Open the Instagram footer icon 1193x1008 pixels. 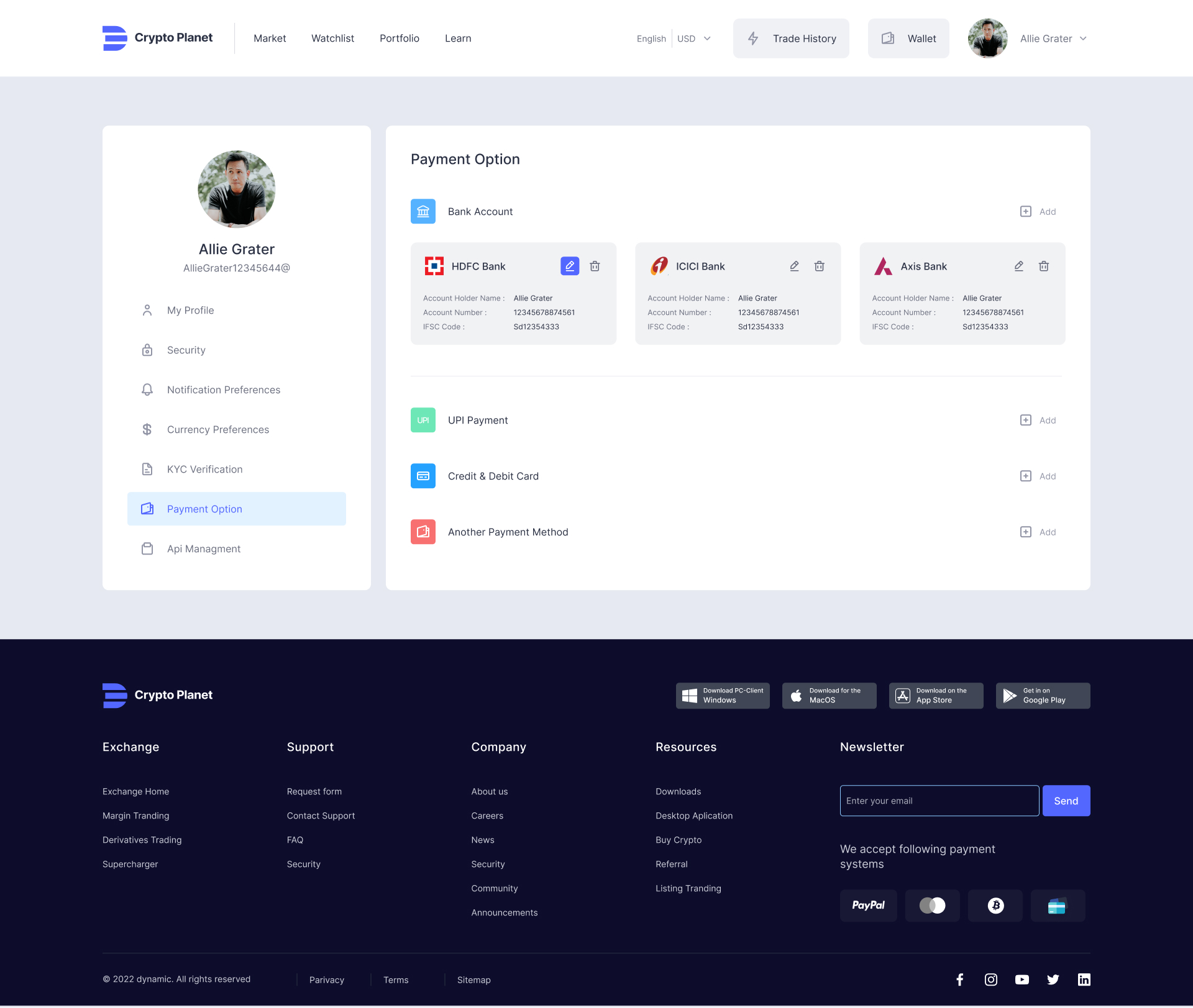[x=990, y=979]
